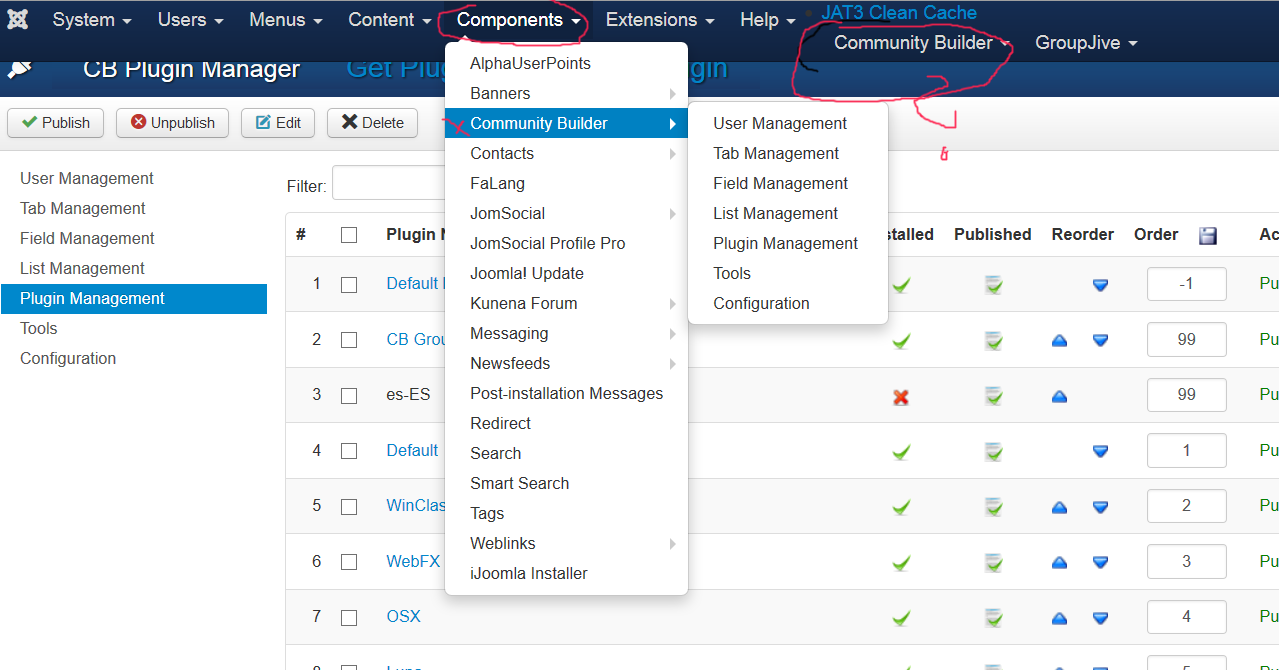The height and width of the screenshot is (670, 1279).
Task: Expand the GroupJive dropdown
Action: click(x=1086, y=43)
